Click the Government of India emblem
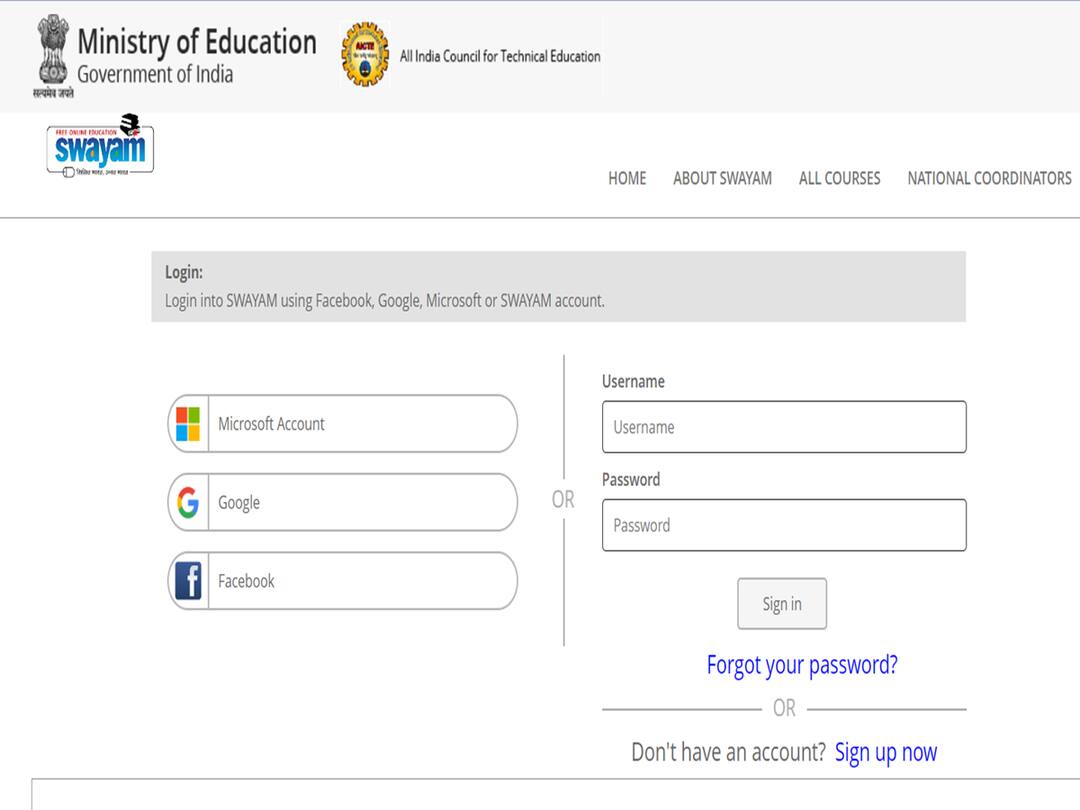 54,52
